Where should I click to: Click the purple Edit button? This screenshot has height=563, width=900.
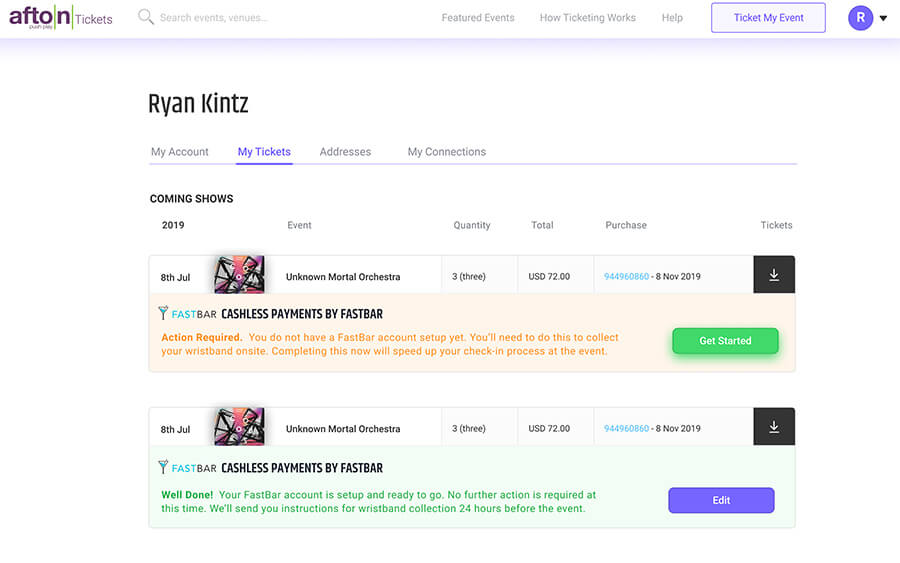click(x=721, y=500)
